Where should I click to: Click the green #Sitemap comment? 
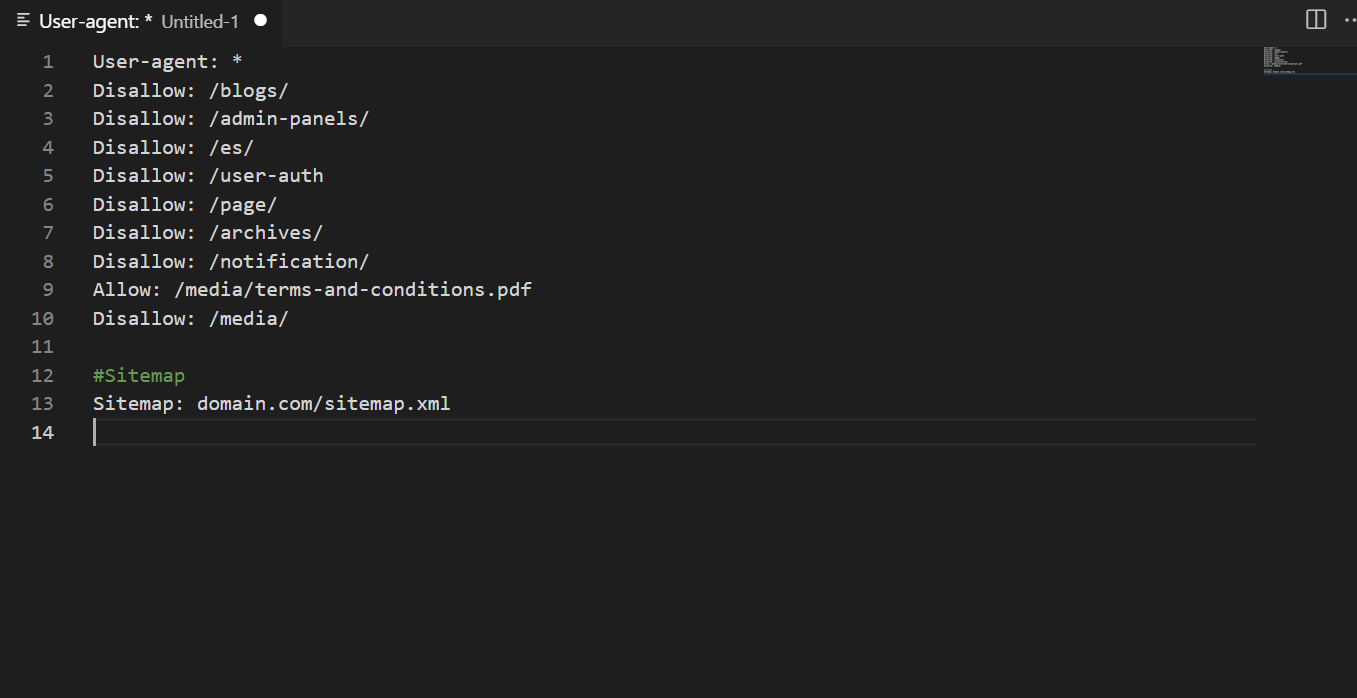point(139,376)
